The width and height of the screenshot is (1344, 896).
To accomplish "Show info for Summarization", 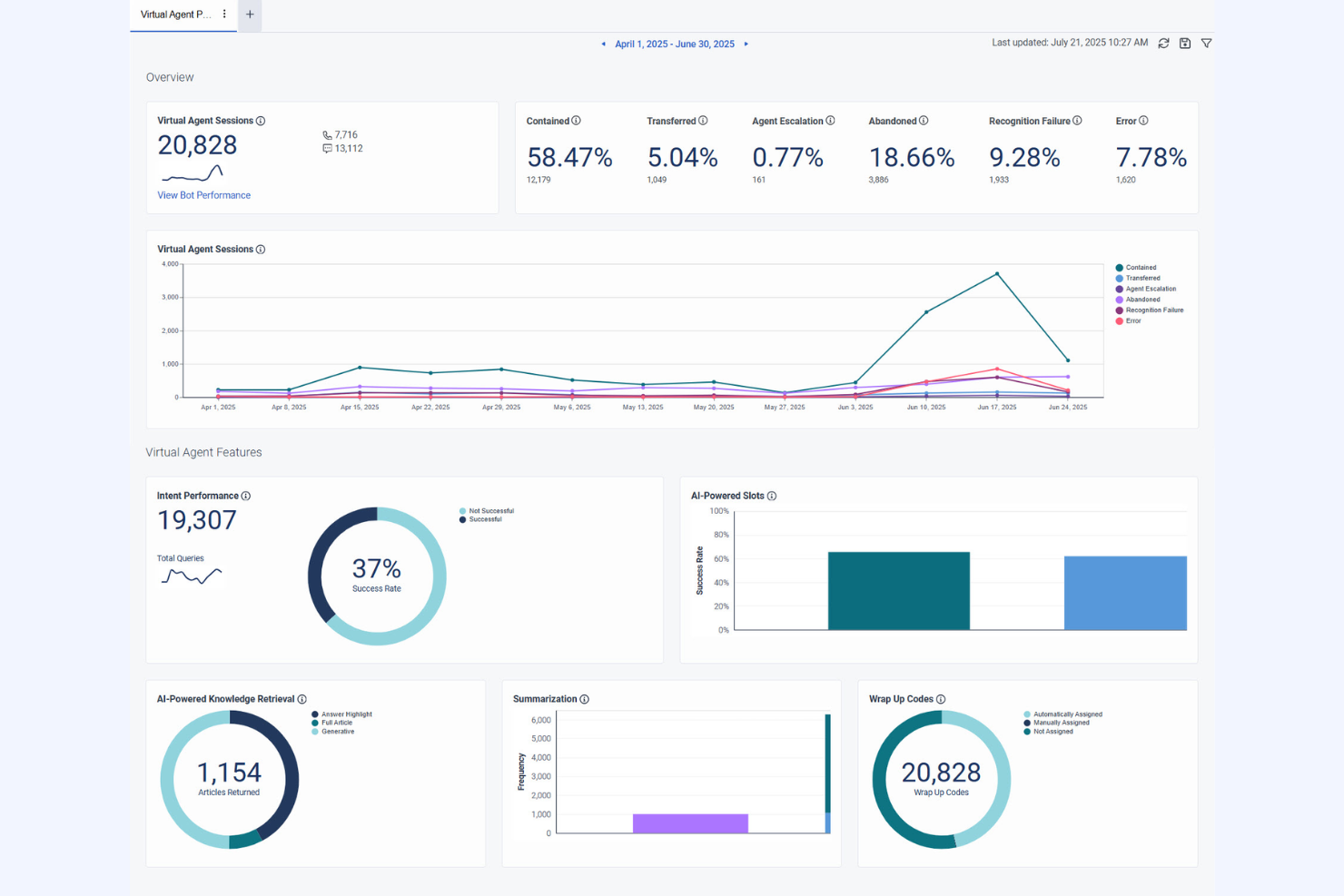I will click(585, 700).
